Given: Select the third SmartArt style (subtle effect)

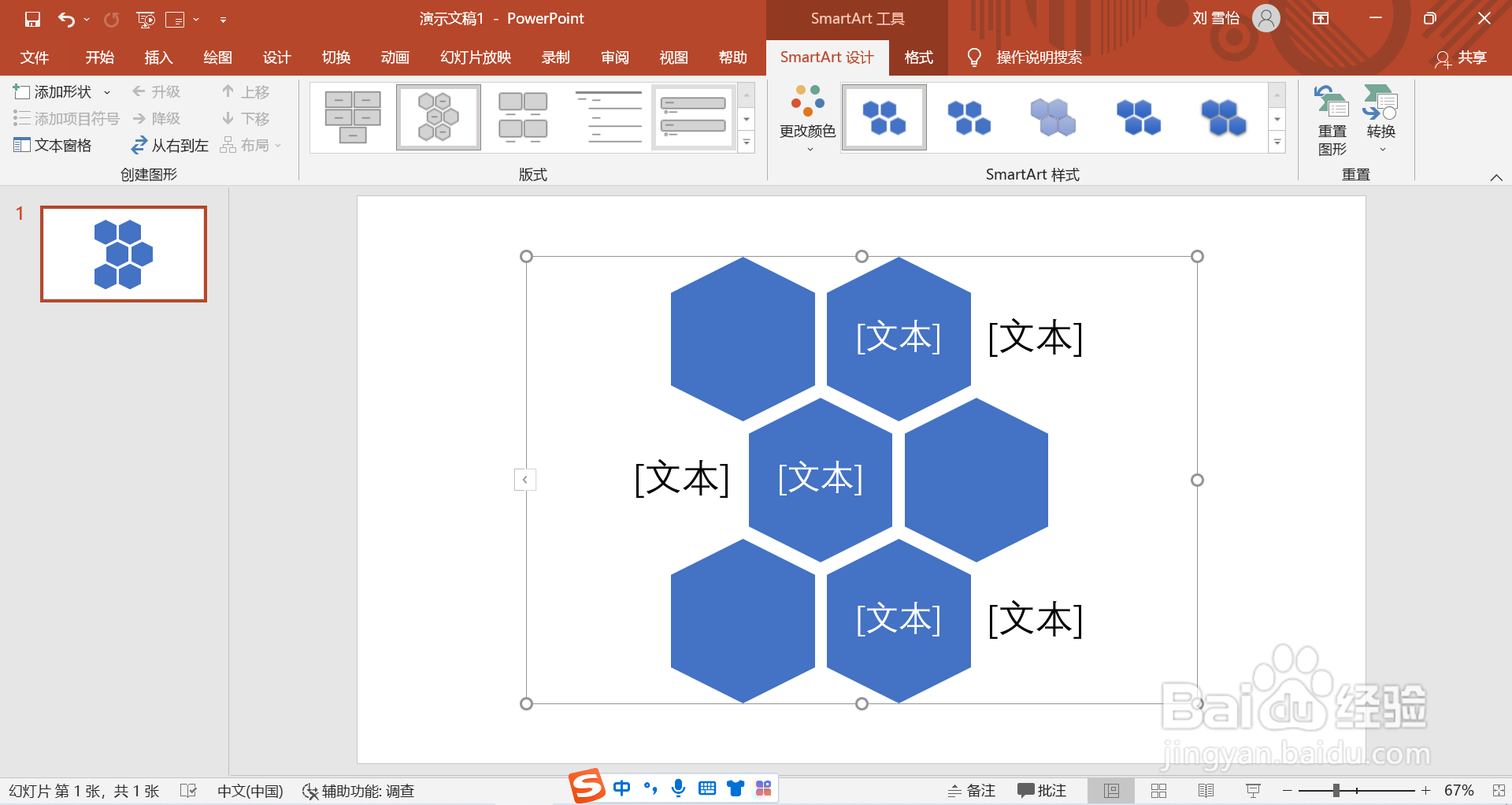Looking at the screenshot, I should click(1054, 117).
